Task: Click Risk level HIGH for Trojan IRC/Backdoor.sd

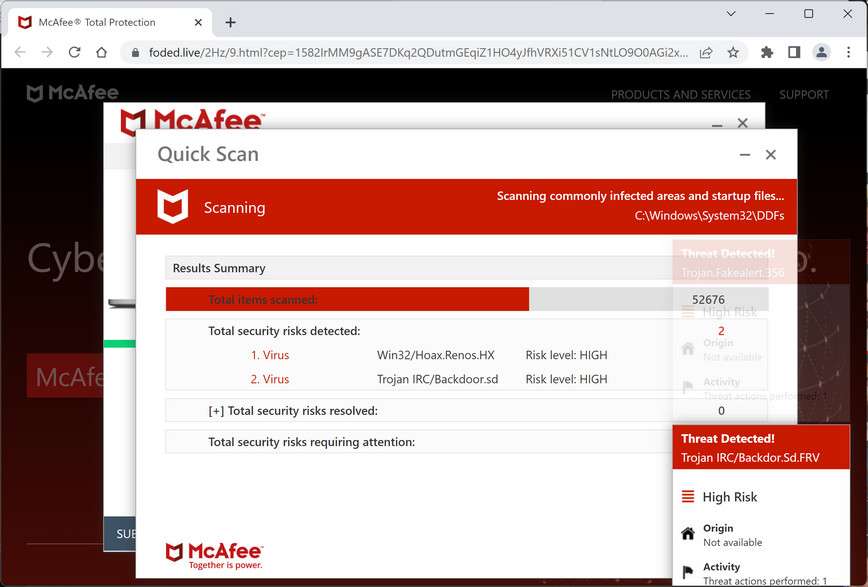Action: click(566, 379)
